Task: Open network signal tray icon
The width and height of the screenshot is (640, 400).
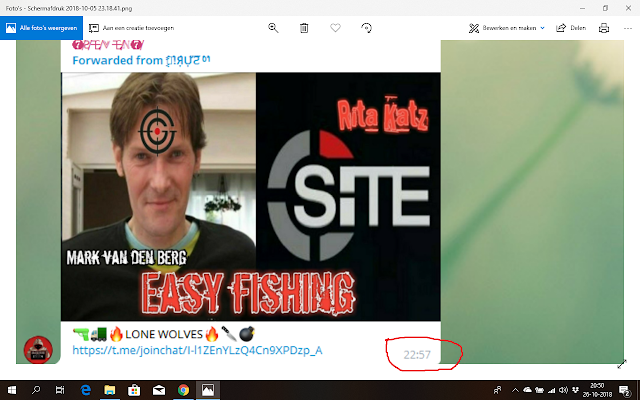Action: 551,391
